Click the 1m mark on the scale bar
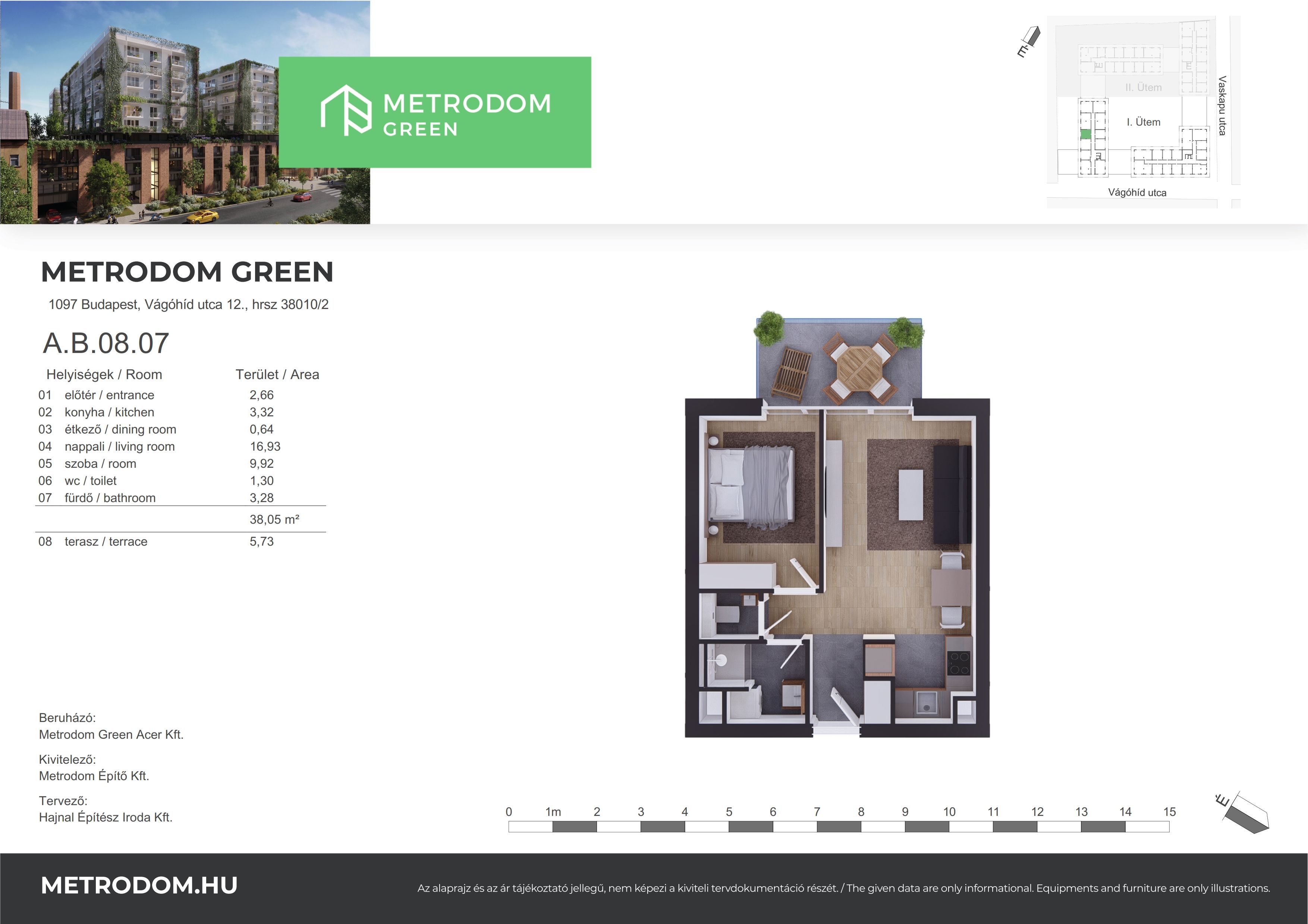The width and height of the screenshot is (1308, 924). [553, 812]
